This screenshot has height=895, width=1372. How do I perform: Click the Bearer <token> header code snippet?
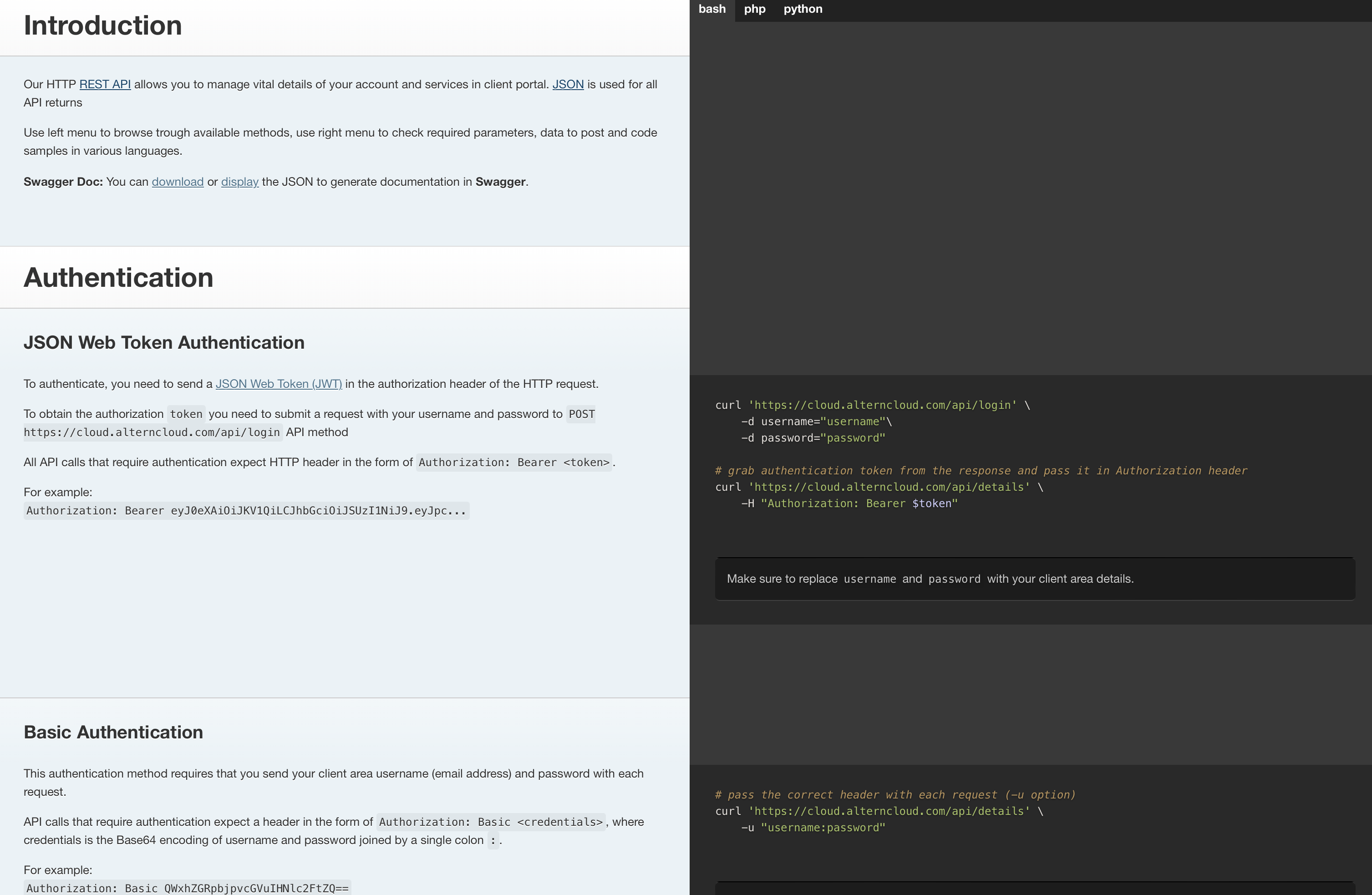pyautogui.click(x=513, y=463)
